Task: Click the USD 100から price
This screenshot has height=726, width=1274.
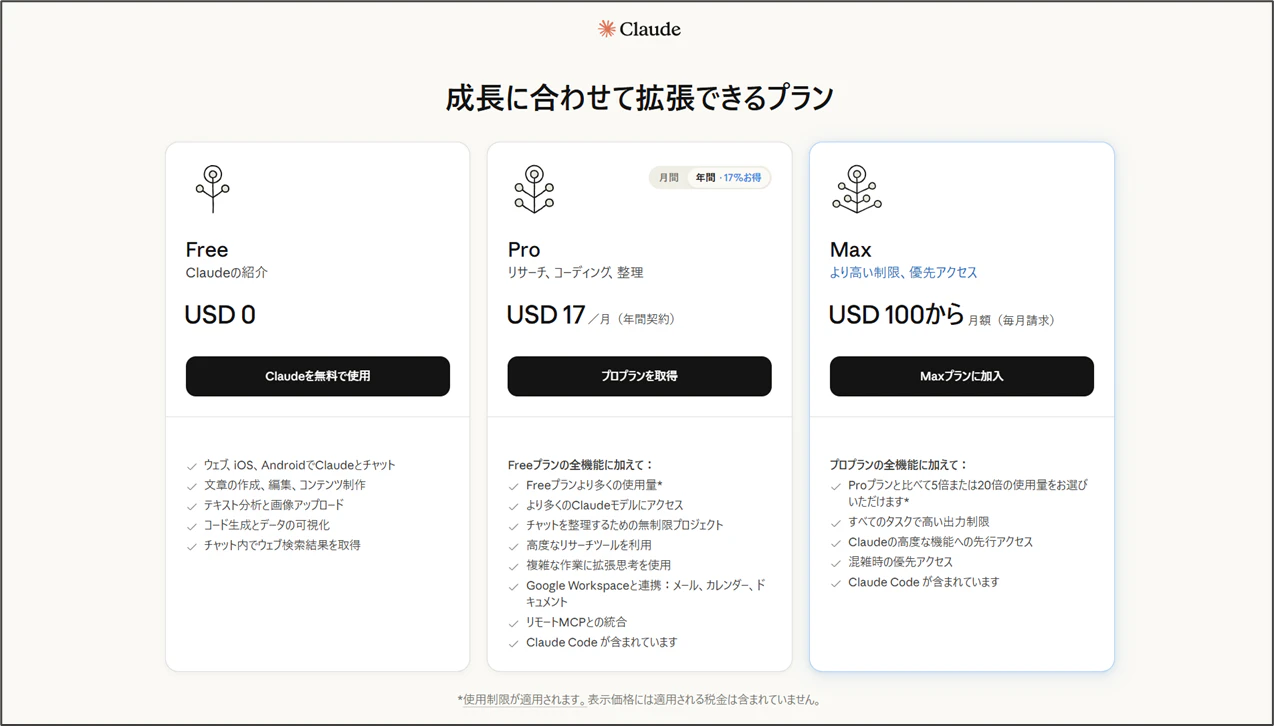Action: (x=896, y=315)
